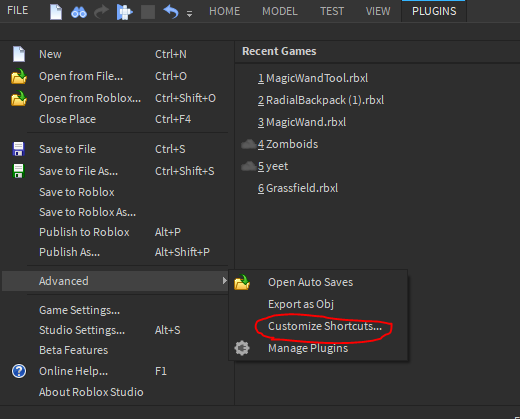Select Open from Roblox menu entry
This screenshot has width=520, height=419.
point(115,98)
